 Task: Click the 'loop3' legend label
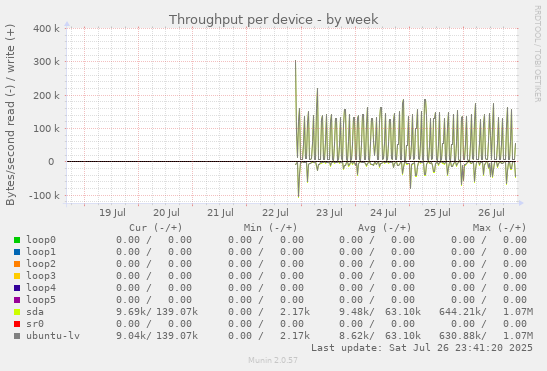(x=41, y=276)
